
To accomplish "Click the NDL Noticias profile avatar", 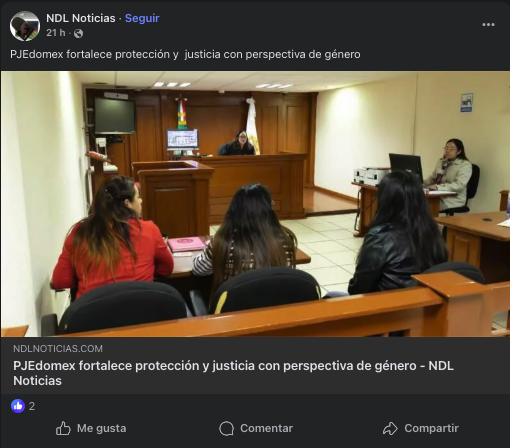I will click(25, 26).
